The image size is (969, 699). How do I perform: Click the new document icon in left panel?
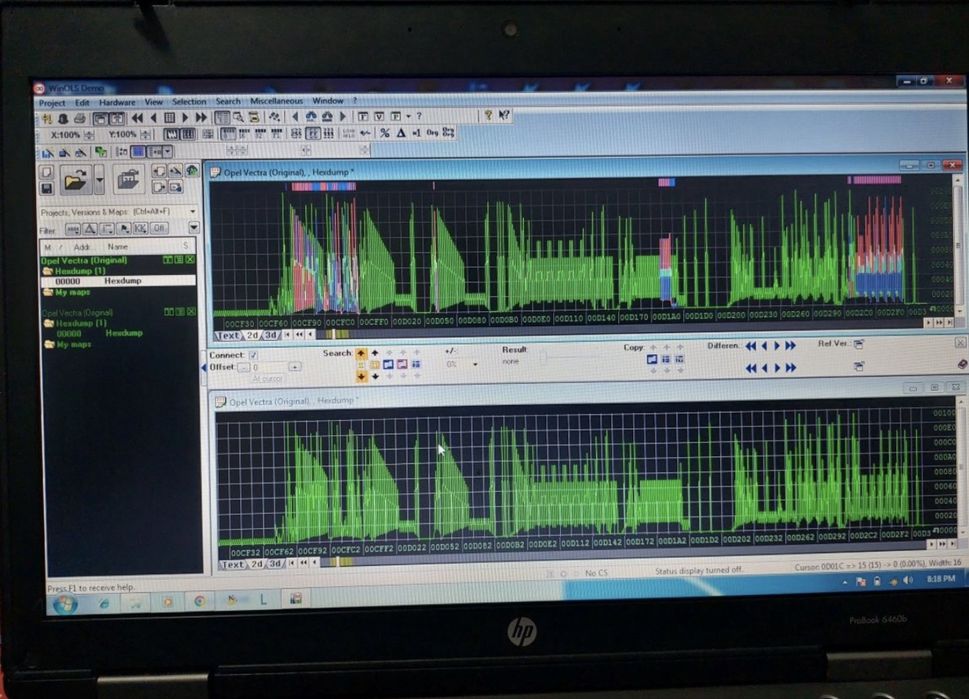[46, 172]
